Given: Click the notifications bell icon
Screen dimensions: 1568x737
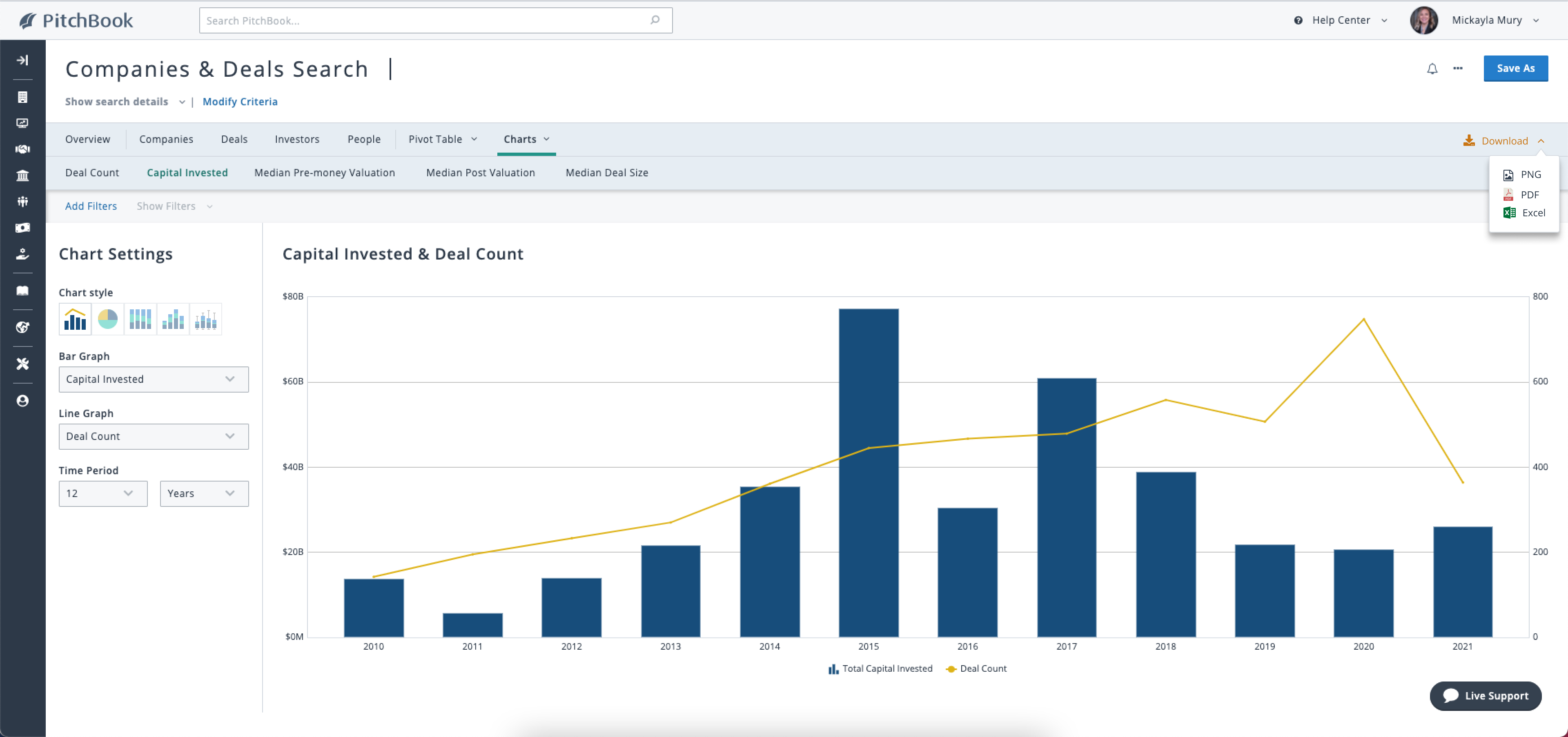Looking at the screenshot, I should click(x=1431, y=69).
